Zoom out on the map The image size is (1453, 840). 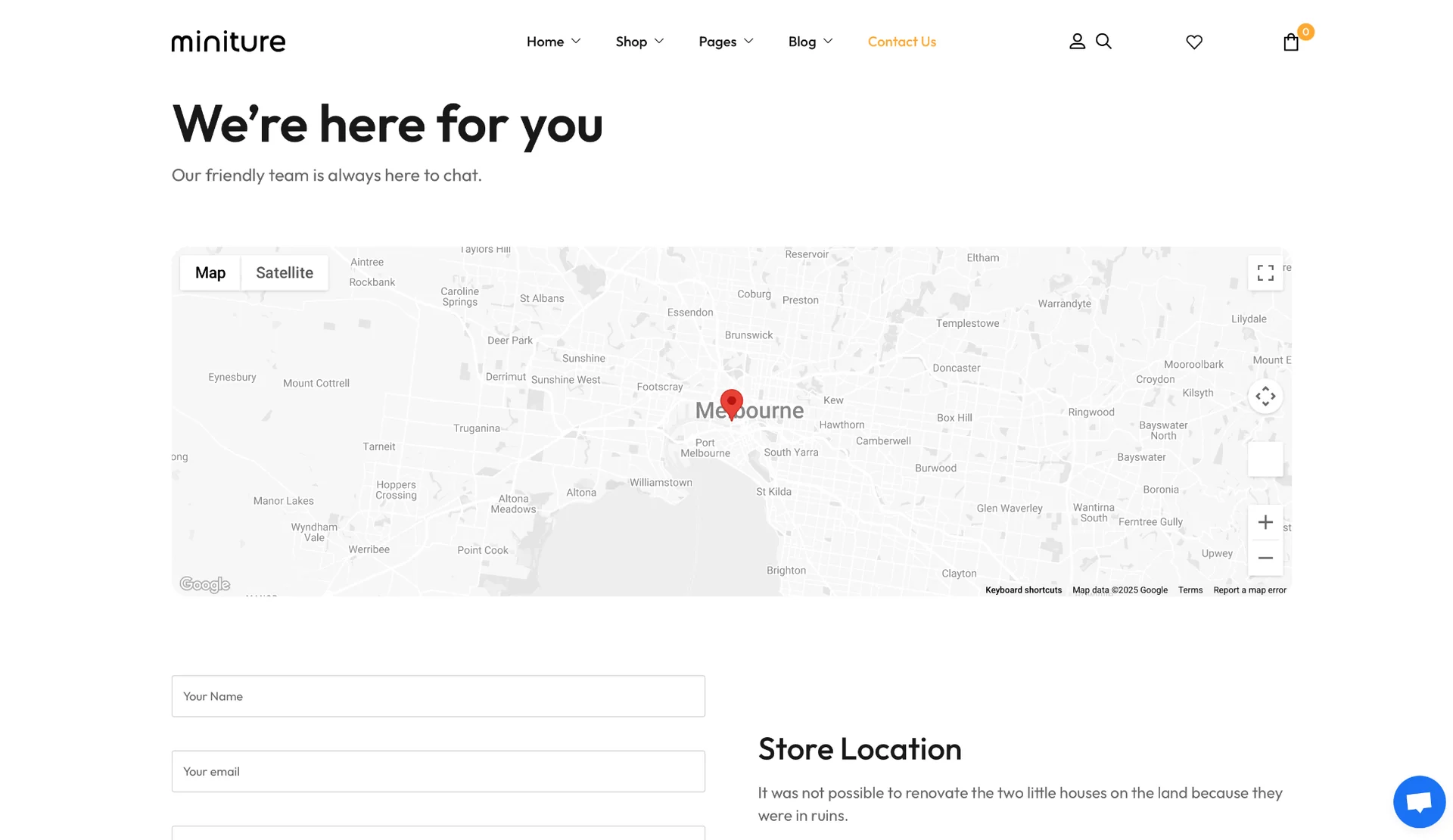tap(1265, 558)
